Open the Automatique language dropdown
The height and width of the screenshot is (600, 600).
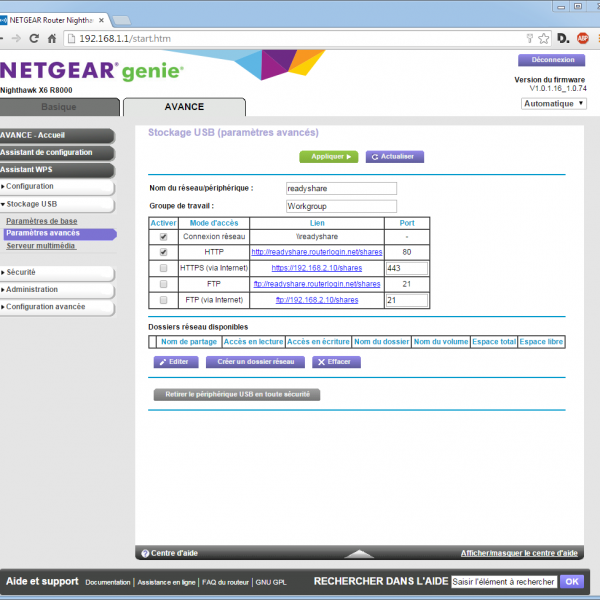point(552,103)
